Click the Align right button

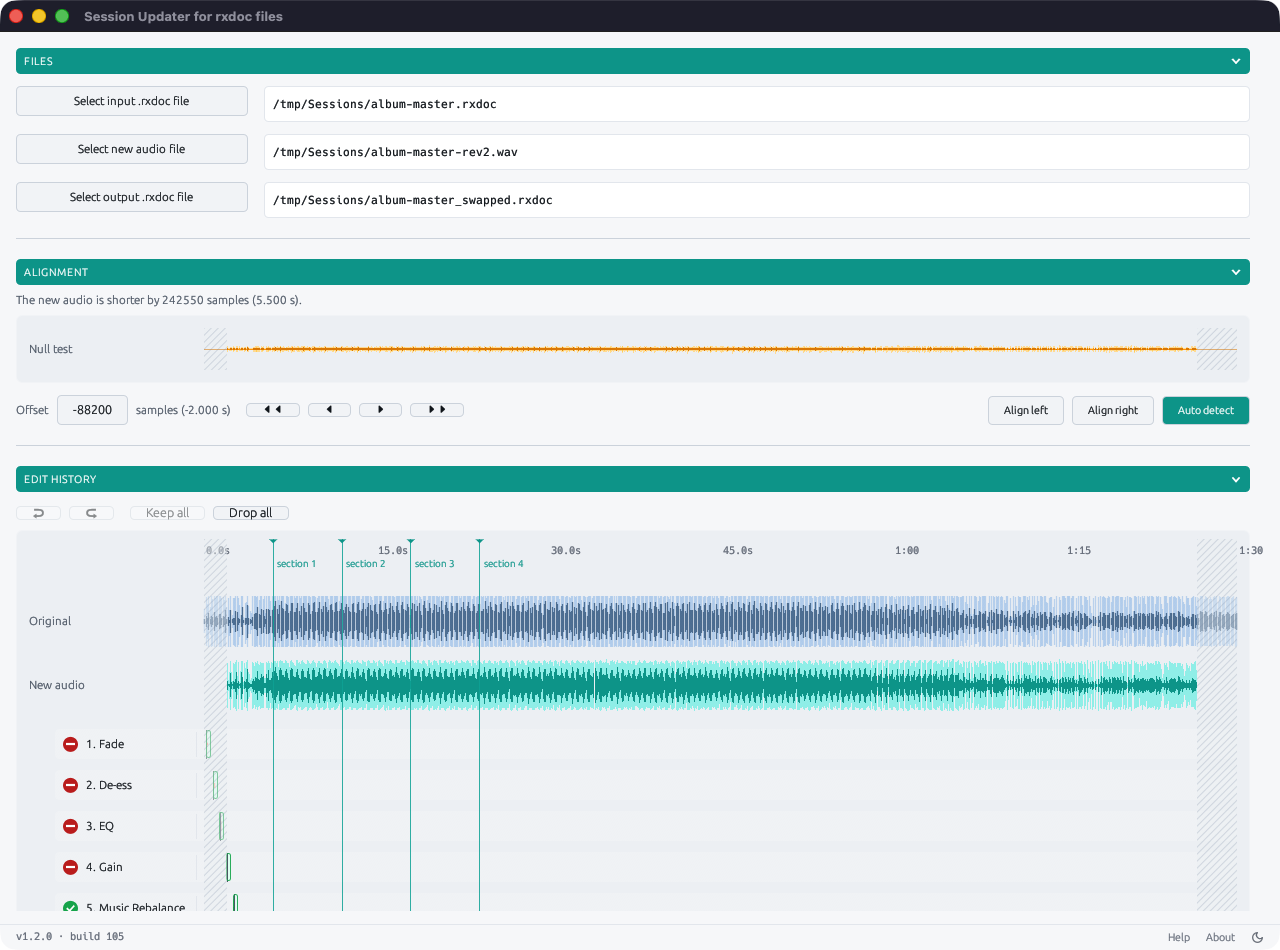(x=1113, y=410)
